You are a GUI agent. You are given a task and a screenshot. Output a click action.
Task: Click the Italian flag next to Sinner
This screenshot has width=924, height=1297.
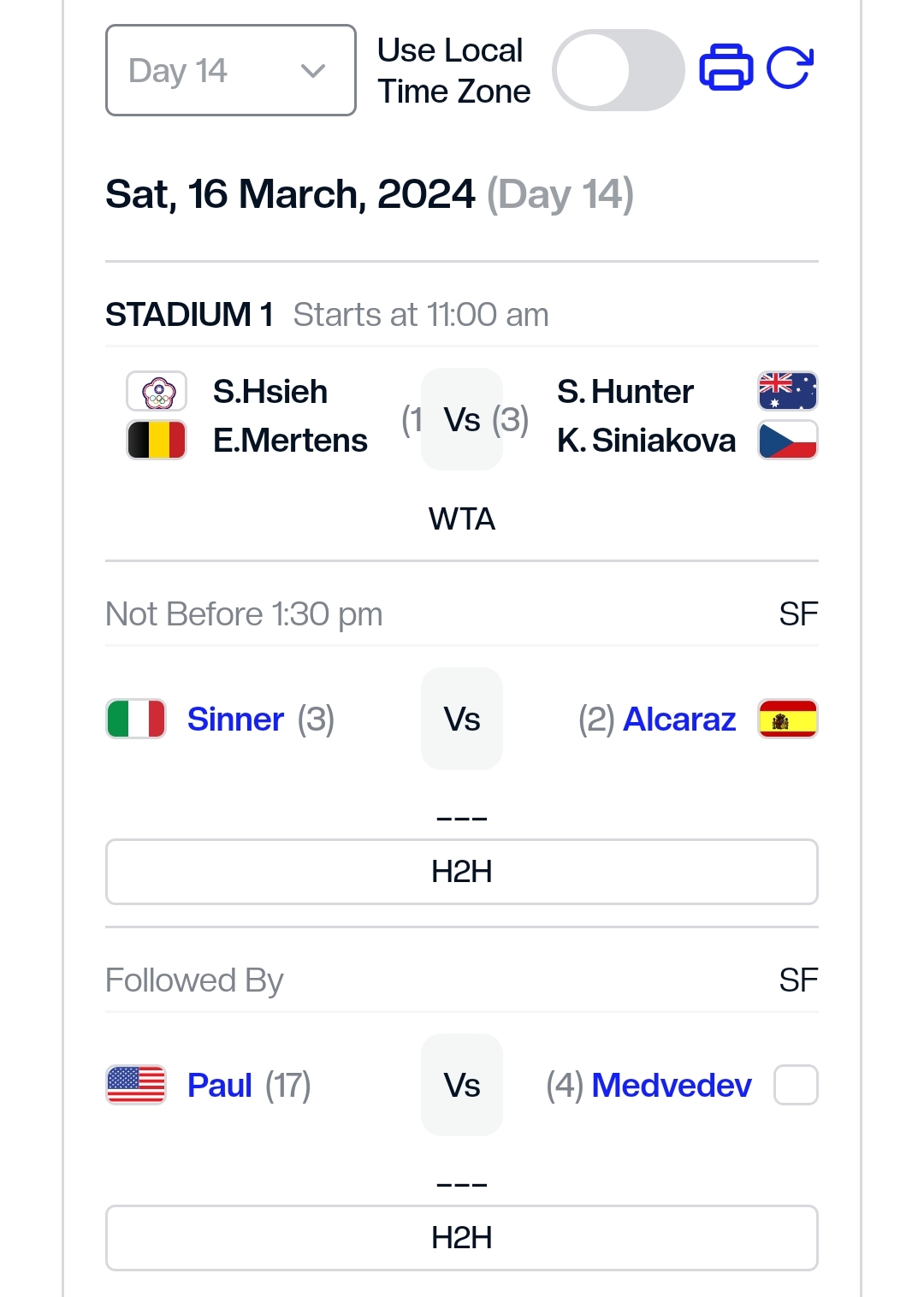[x=136, y=719]
